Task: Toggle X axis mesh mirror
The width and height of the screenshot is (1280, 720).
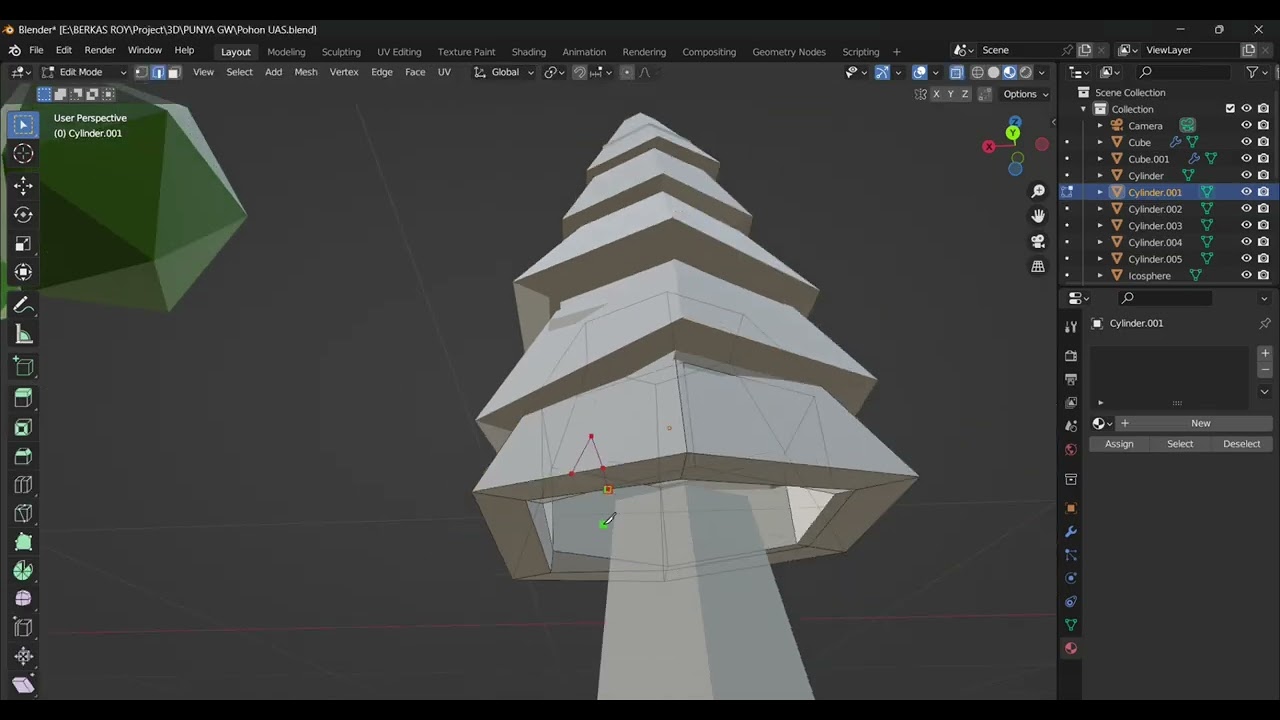Action: point(937,94)
